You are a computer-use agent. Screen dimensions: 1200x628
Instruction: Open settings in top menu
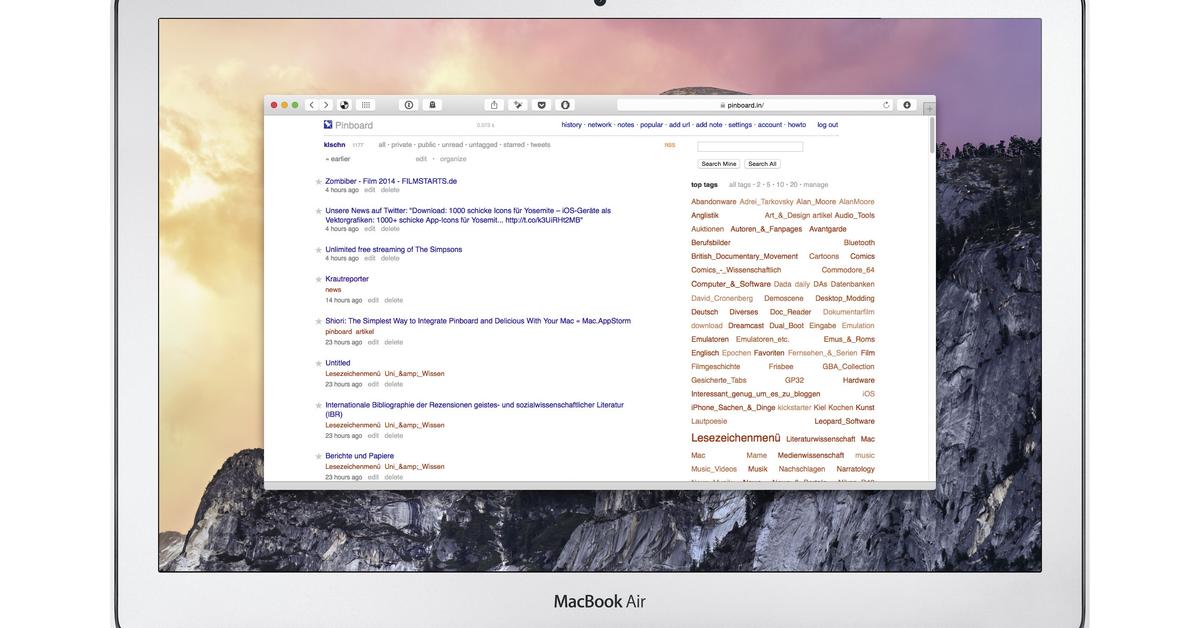[x=740, y=125]
